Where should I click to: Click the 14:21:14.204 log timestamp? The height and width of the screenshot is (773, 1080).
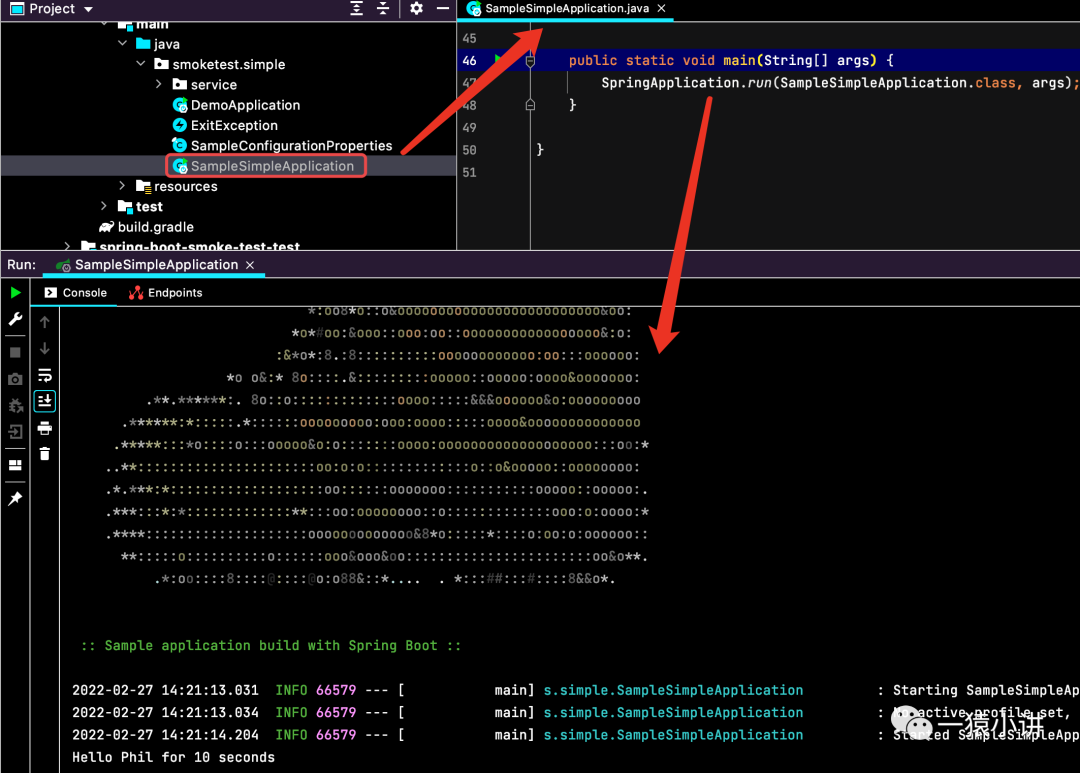(x=210, y=735)
